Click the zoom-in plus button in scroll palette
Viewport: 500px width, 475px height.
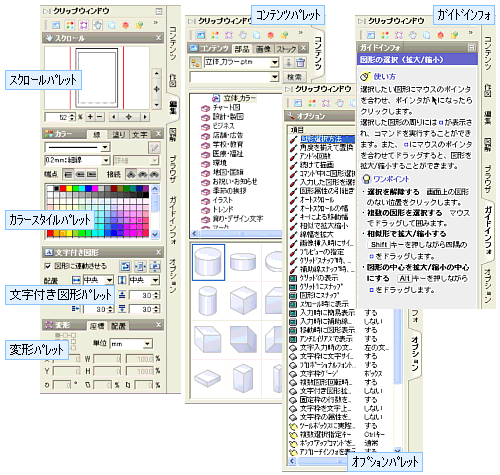(x=90, y=117)
